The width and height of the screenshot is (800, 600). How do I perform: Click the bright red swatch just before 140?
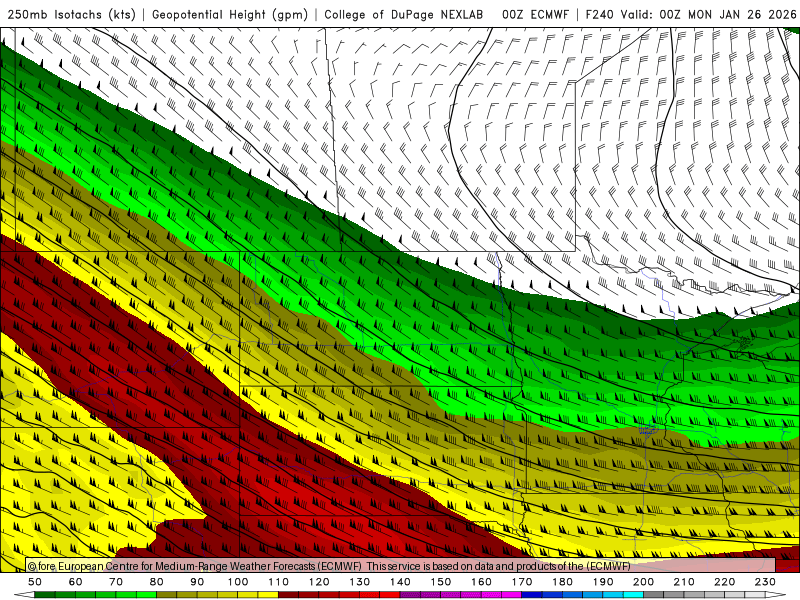pos(389,595)
